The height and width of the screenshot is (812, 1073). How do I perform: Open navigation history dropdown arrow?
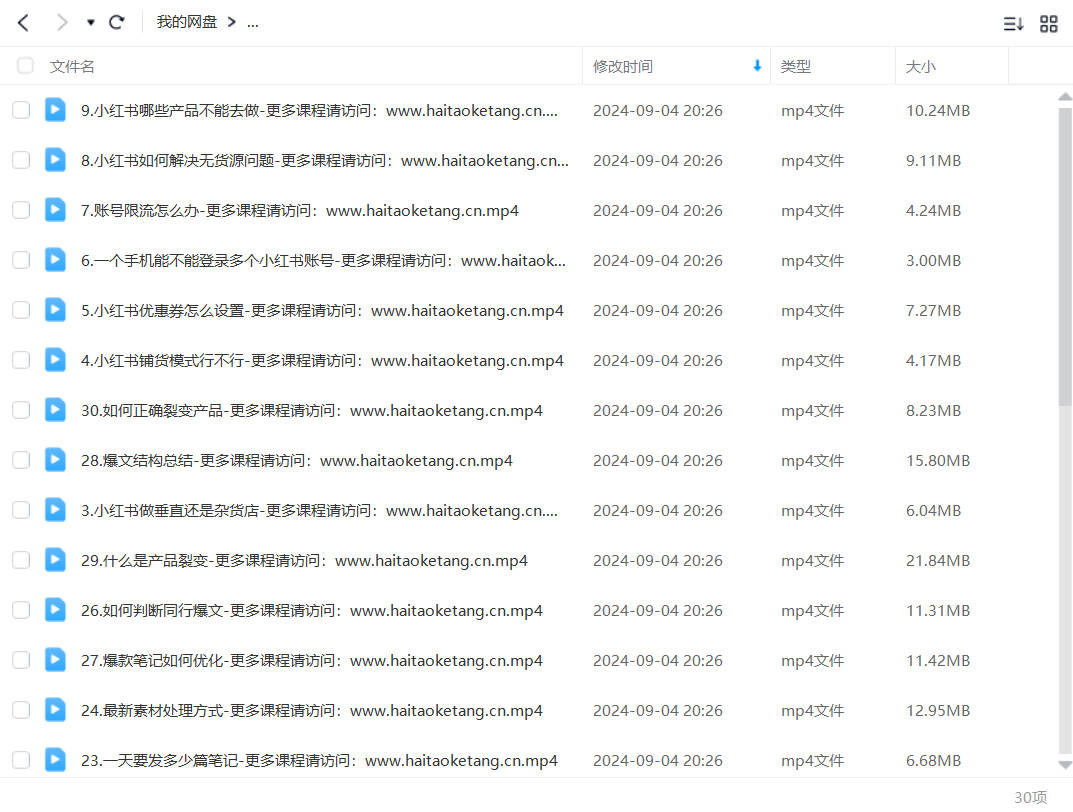click(90, 23)
